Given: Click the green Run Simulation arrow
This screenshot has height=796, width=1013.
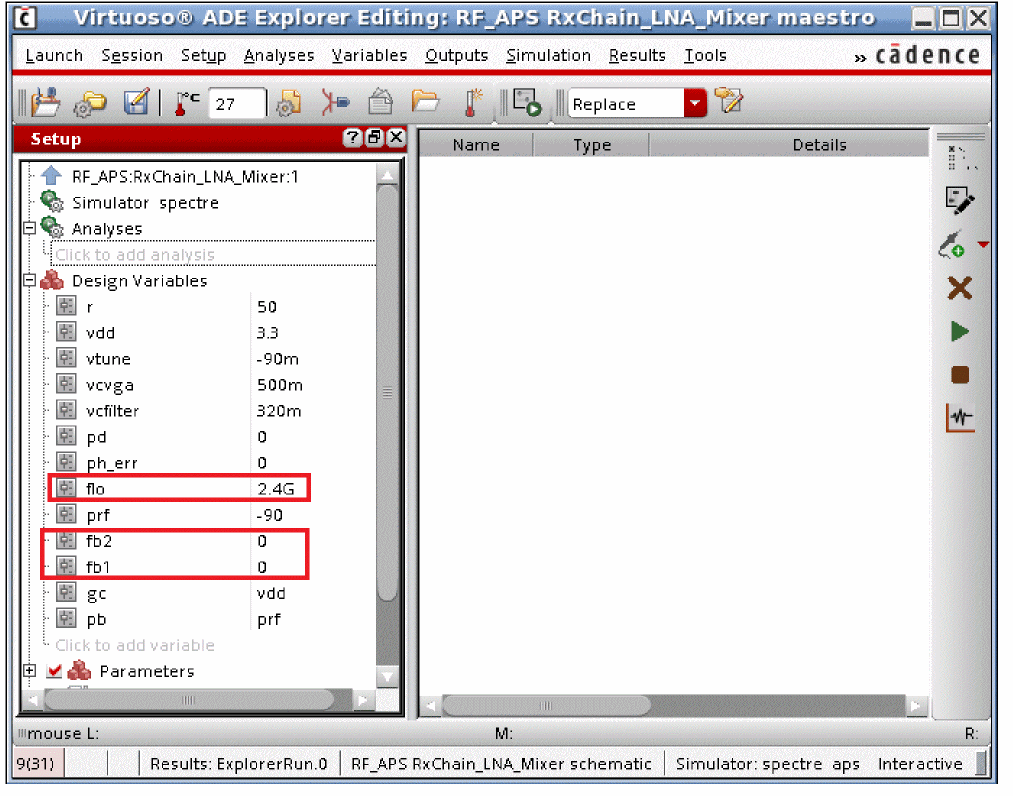Looking at the screenshot, I should click(x=959, y=331).
